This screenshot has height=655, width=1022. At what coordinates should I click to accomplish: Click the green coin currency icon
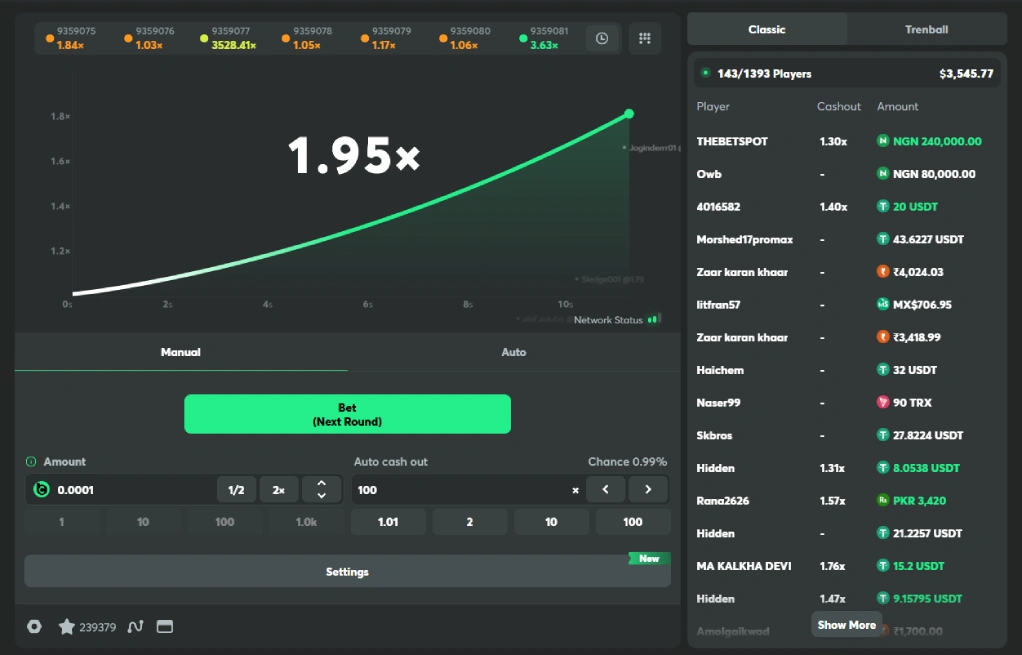[x=41, y=489]
